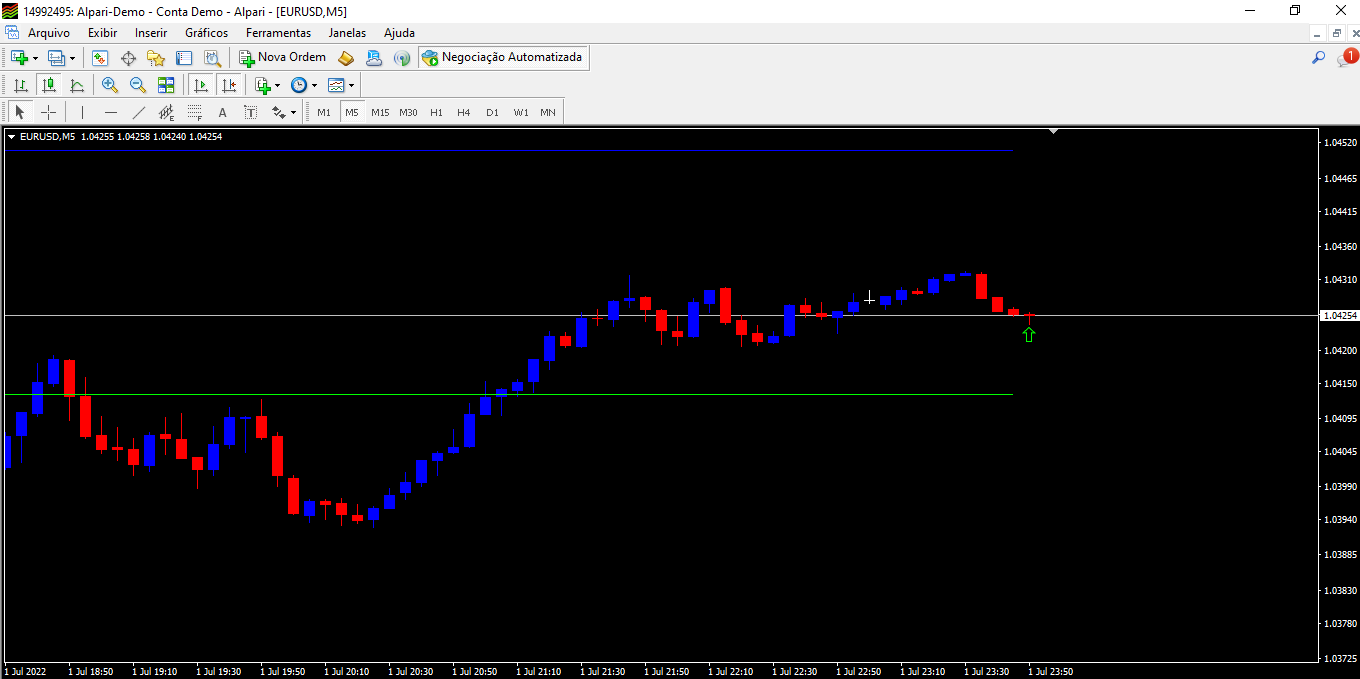
Task: Expand the indicators list dropdown arrow
Action: [x=277, y=85]
